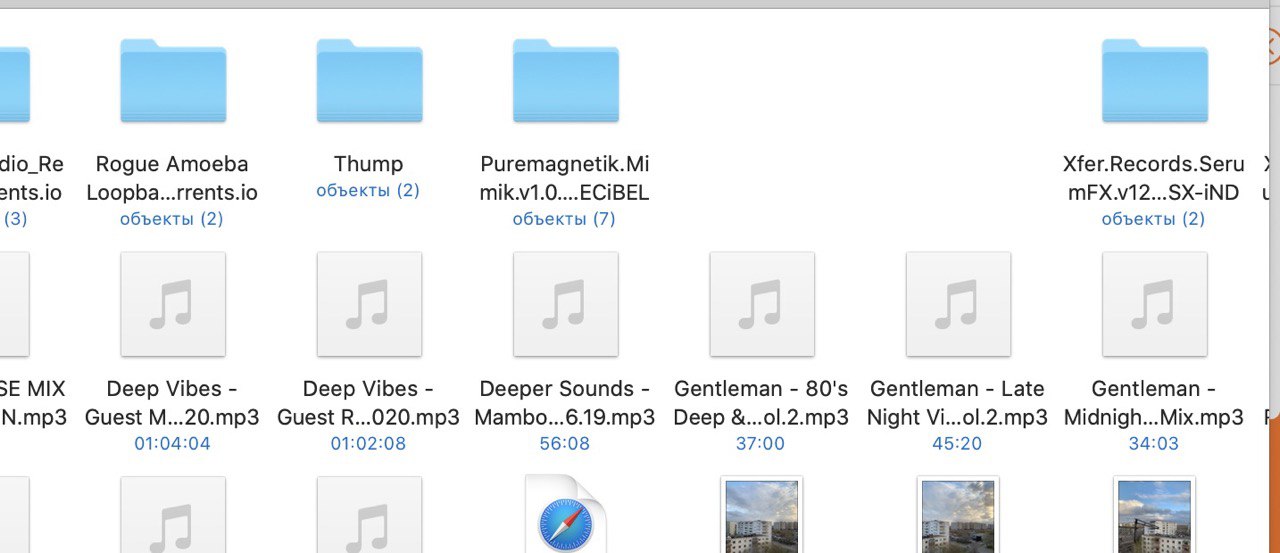Select the Deeper Sounds Mambo mp3 music icon
Image resolution: width=1280 pixels, height=553 pixels.
click(x=565, y=304)
